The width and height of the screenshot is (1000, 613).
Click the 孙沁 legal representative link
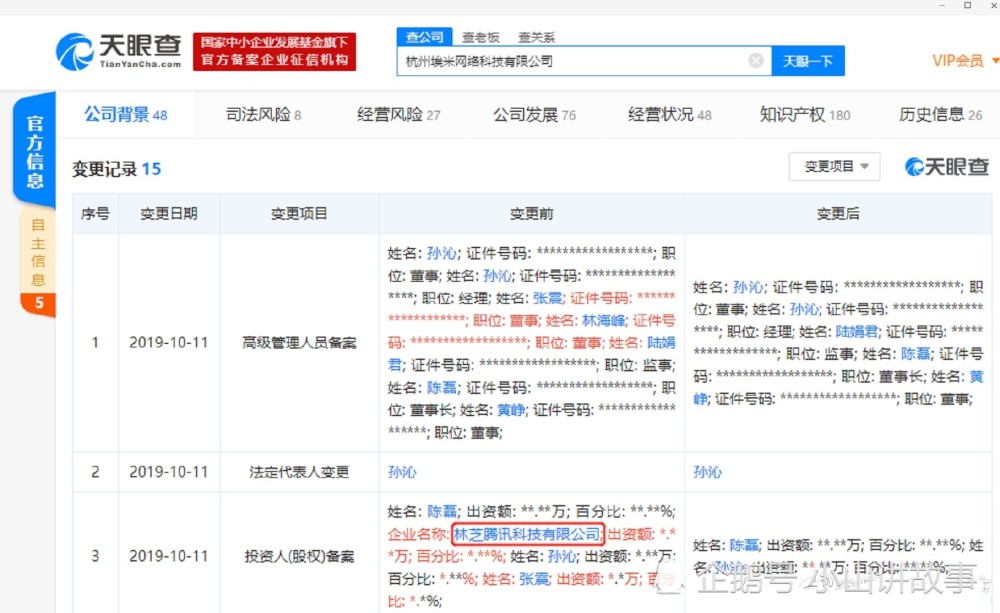[x=402, y=472]
